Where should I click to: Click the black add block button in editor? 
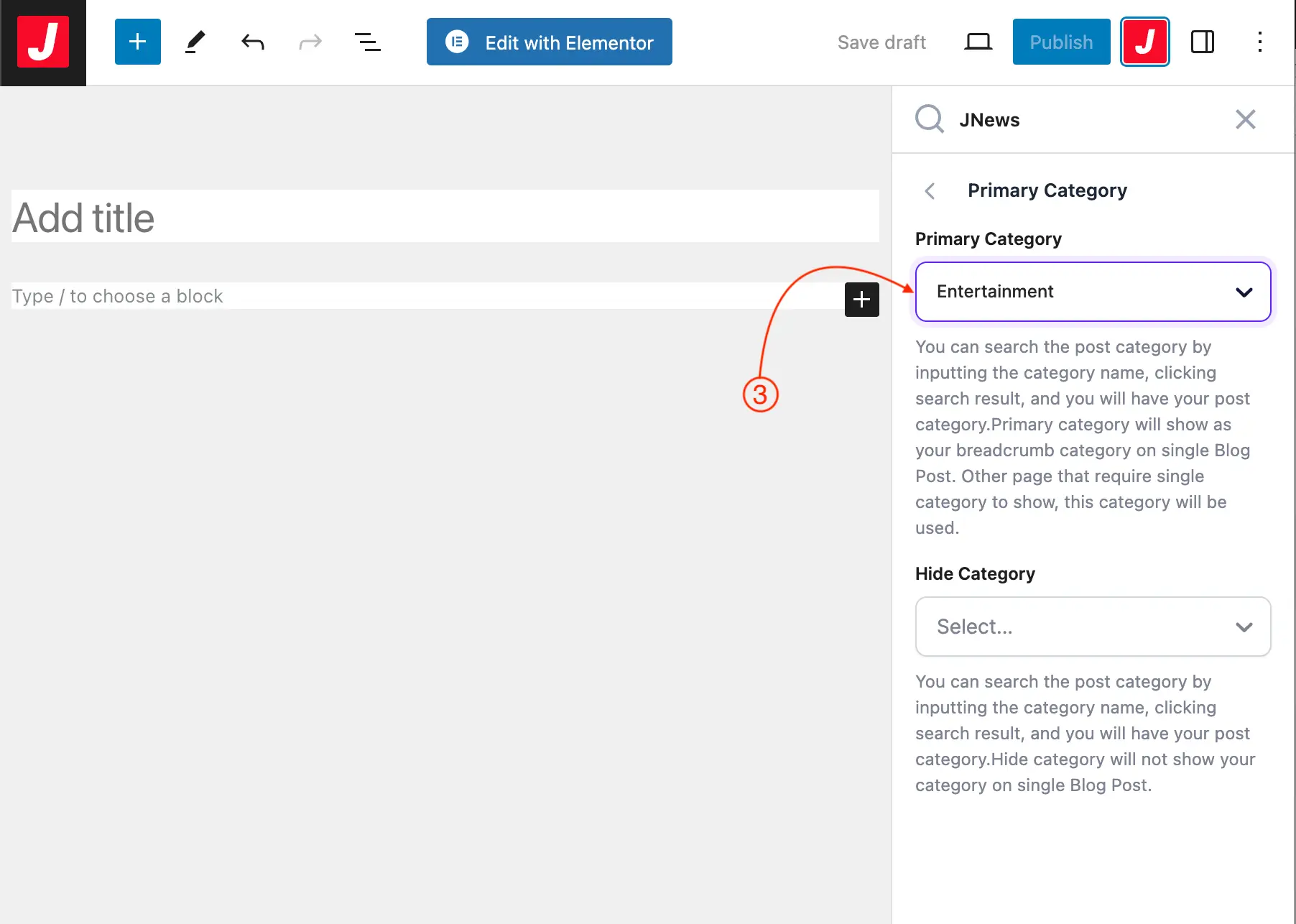861,300
